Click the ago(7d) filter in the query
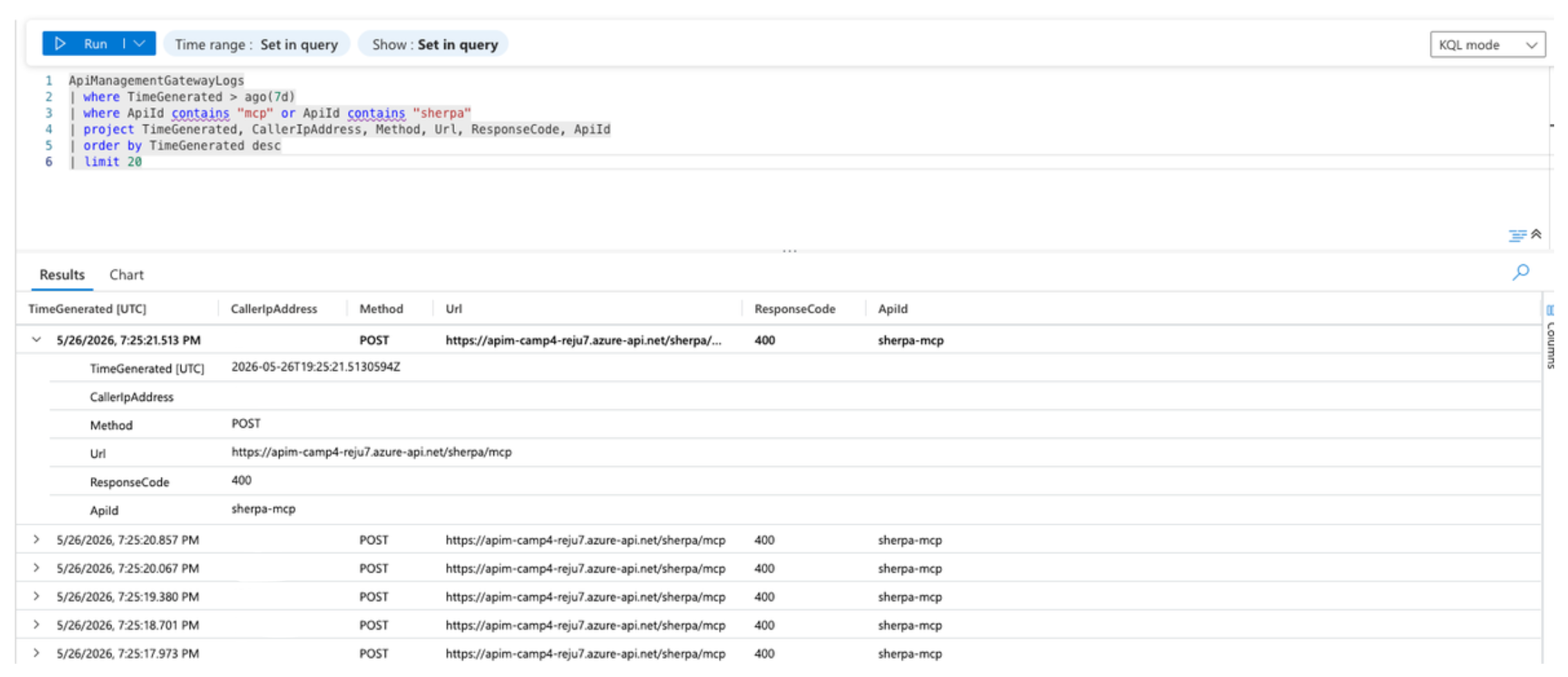Screen dimensions: 1568x677 pos(270,97)
